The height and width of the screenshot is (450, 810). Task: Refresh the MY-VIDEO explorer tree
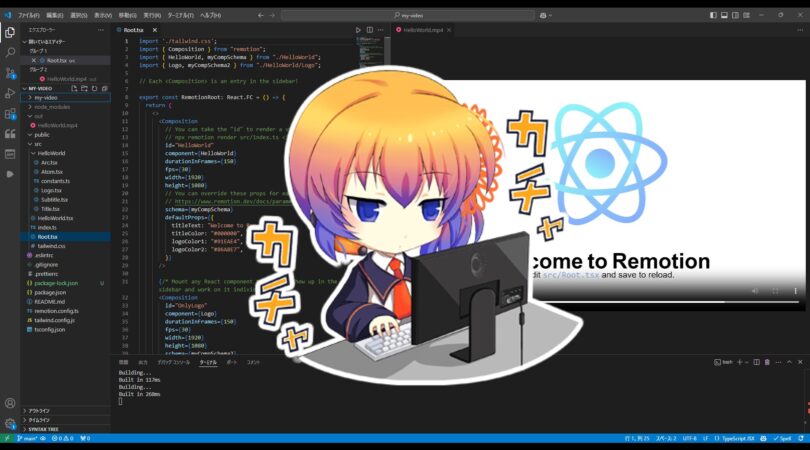95,89
